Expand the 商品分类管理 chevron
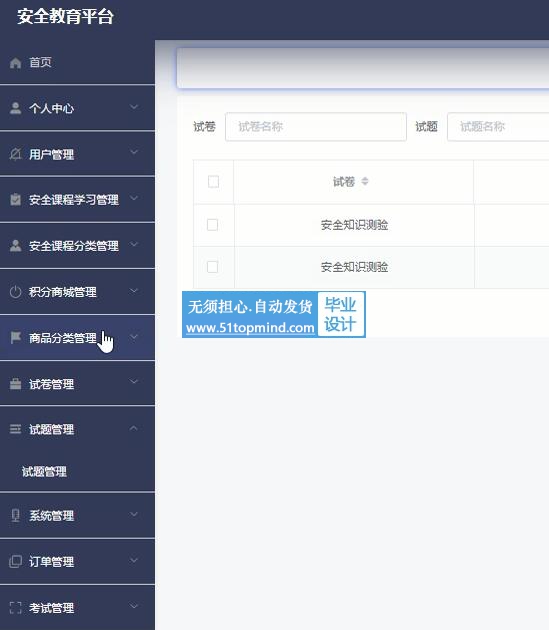This screenshot has height=630, width=549. (134, 336)
